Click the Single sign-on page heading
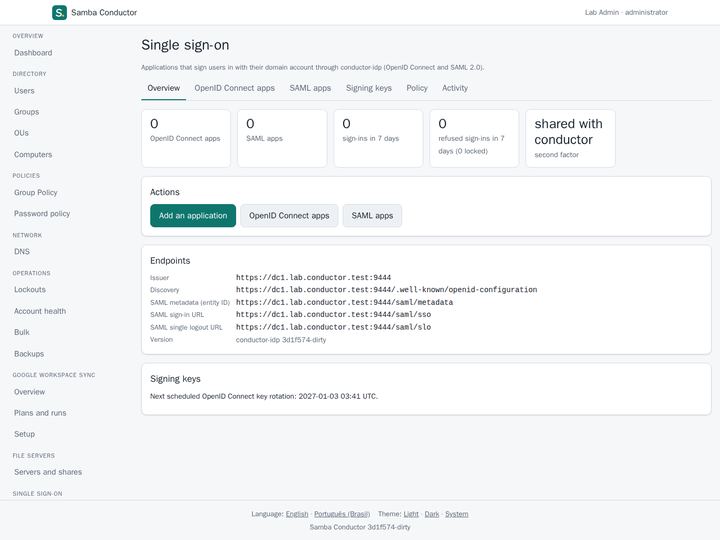This screenshot has width=720, height=540. tap(185, 45)
